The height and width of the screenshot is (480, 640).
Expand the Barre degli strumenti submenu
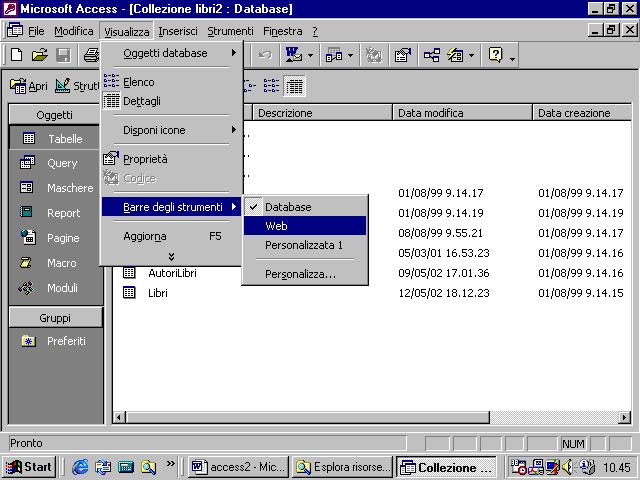point(171,207)
